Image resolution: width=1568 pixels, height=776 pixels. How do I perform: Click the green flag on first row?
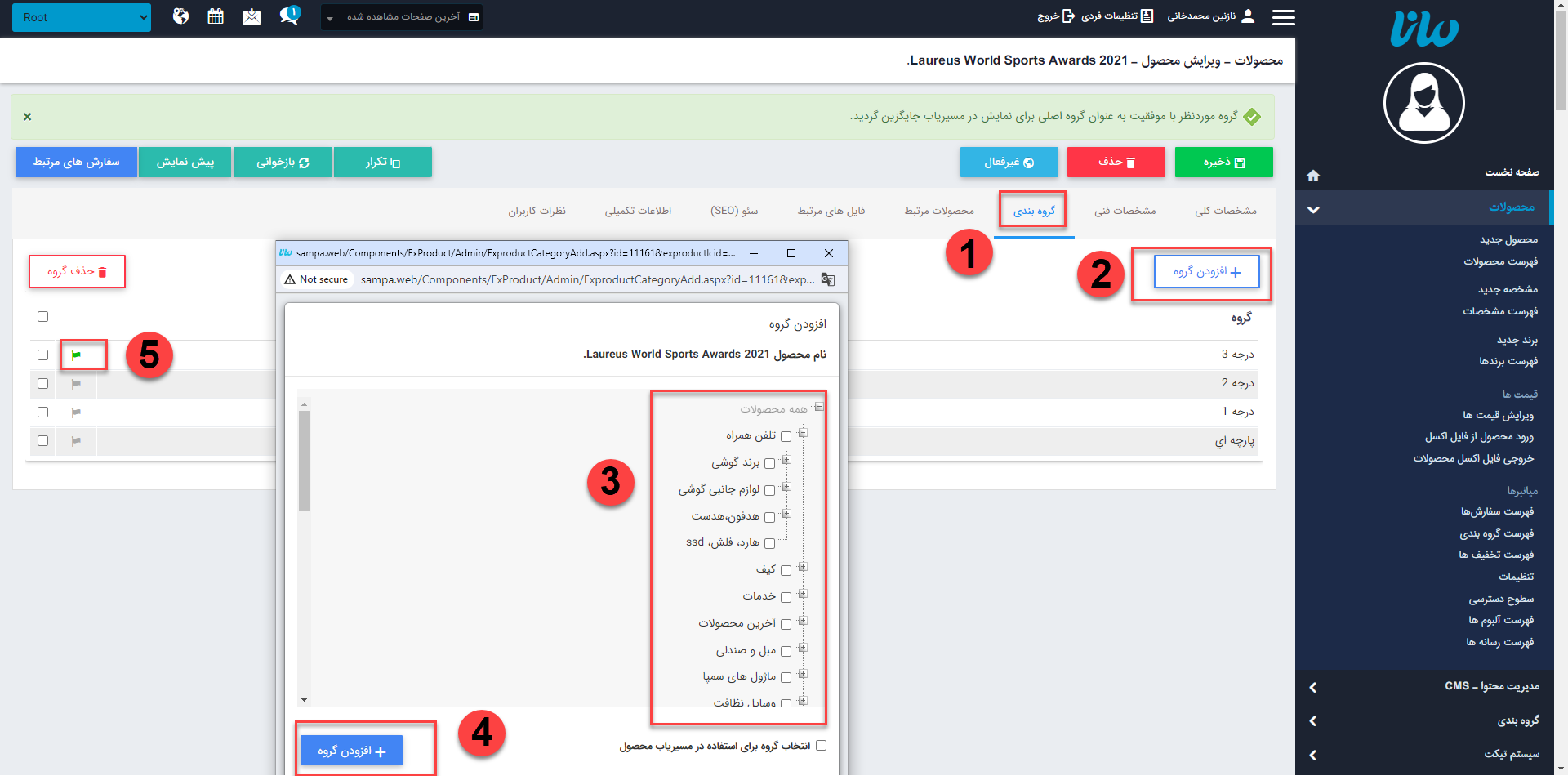[76, 355]
